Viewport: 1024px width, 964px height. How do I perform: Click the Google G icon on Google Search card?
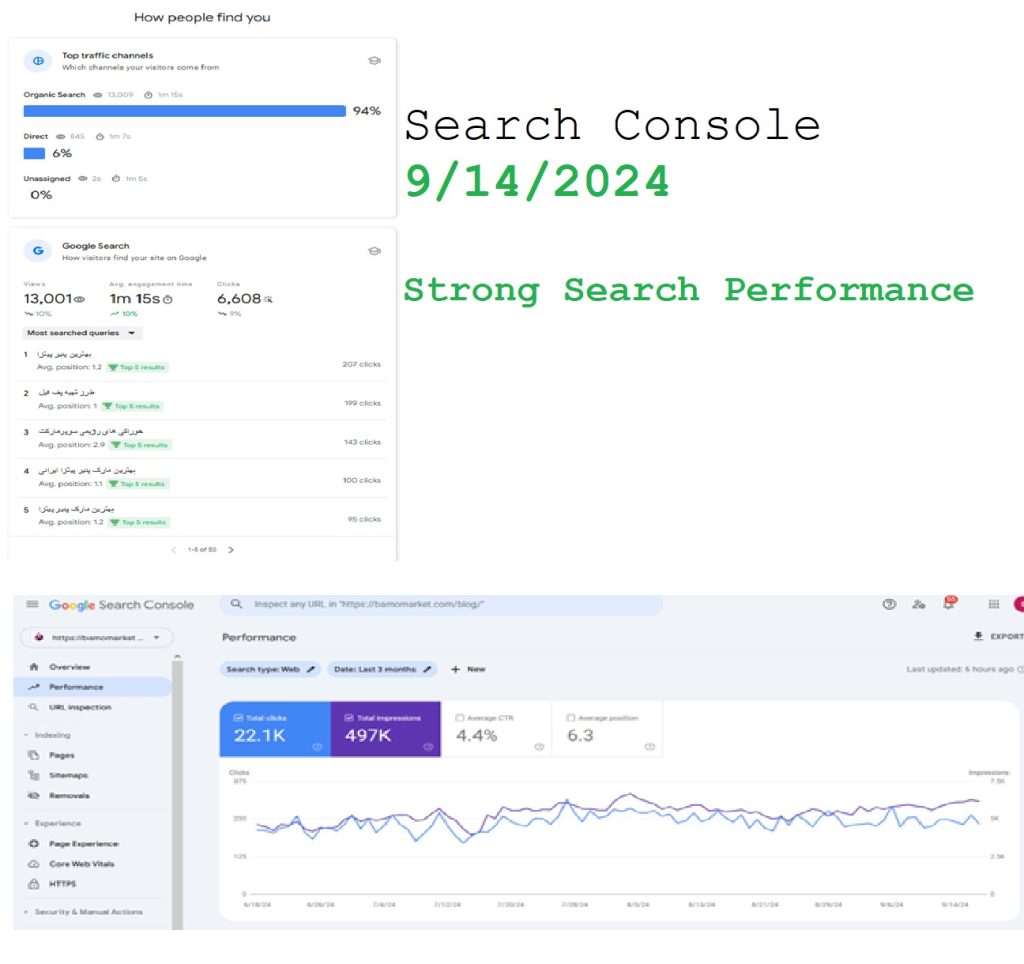pos(39,251)
